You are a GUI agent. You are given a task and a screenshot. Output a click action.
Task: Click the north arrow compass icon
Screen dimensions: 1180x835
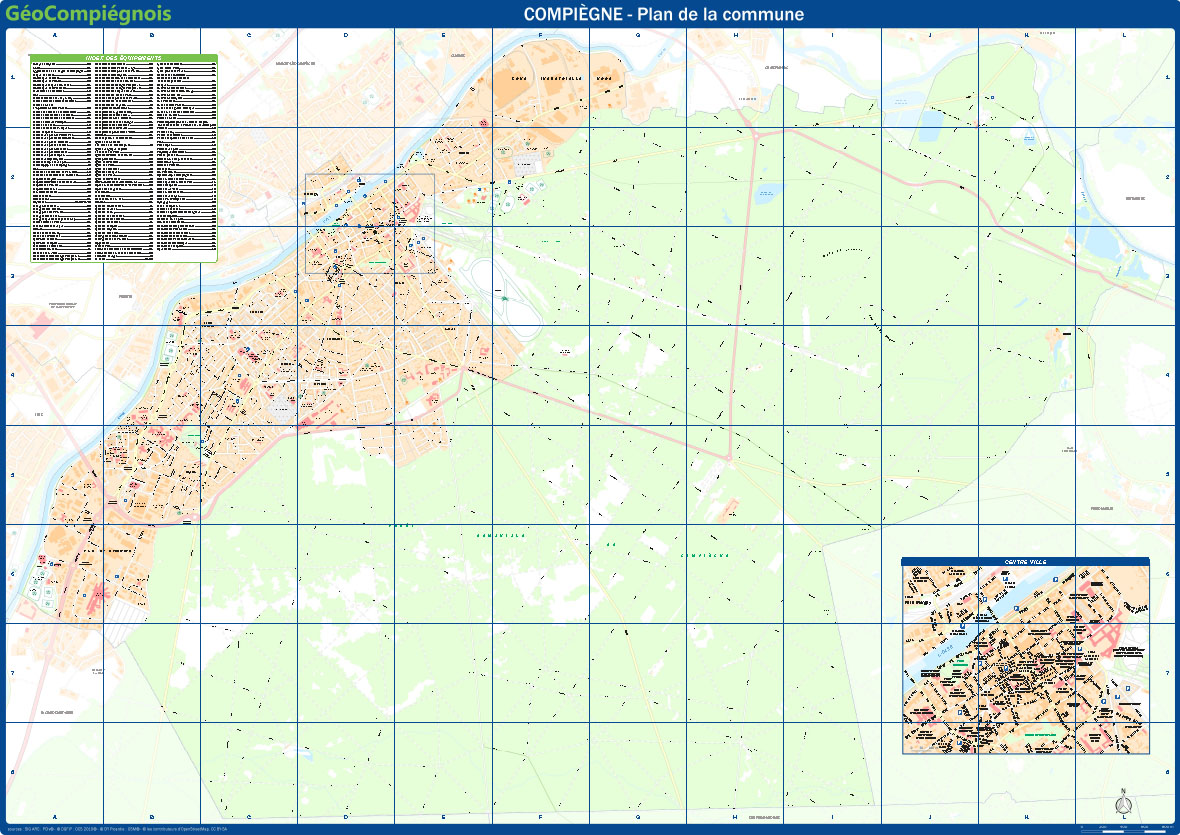(x=1123, y=803)
